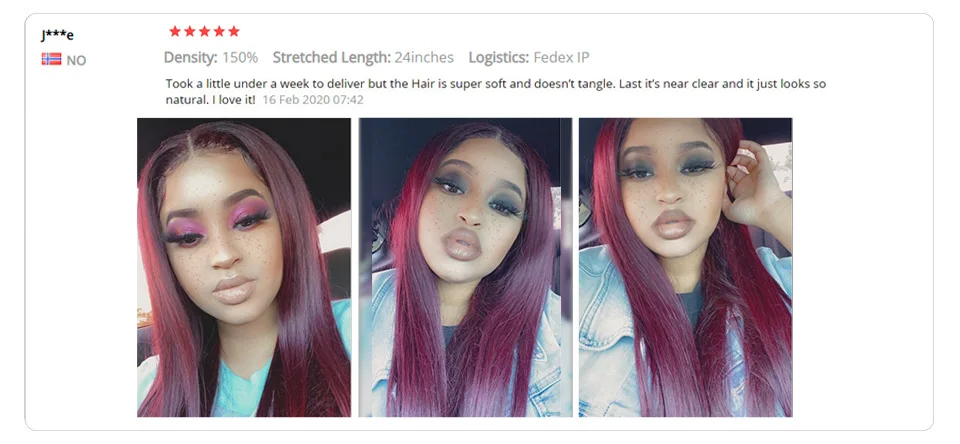The height and width of the screenshot is (444, 960).
Task: Click the fifth (last) rating star
Action: point(234,31)
